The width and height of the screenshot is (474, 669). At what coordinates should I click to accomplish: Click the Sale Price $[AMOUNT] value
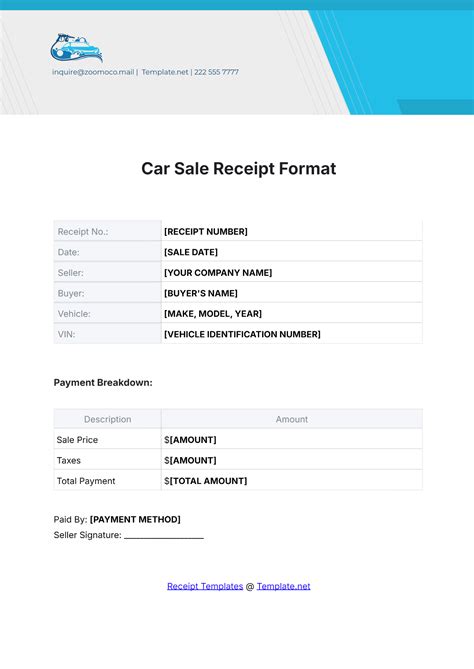point(190,439)
